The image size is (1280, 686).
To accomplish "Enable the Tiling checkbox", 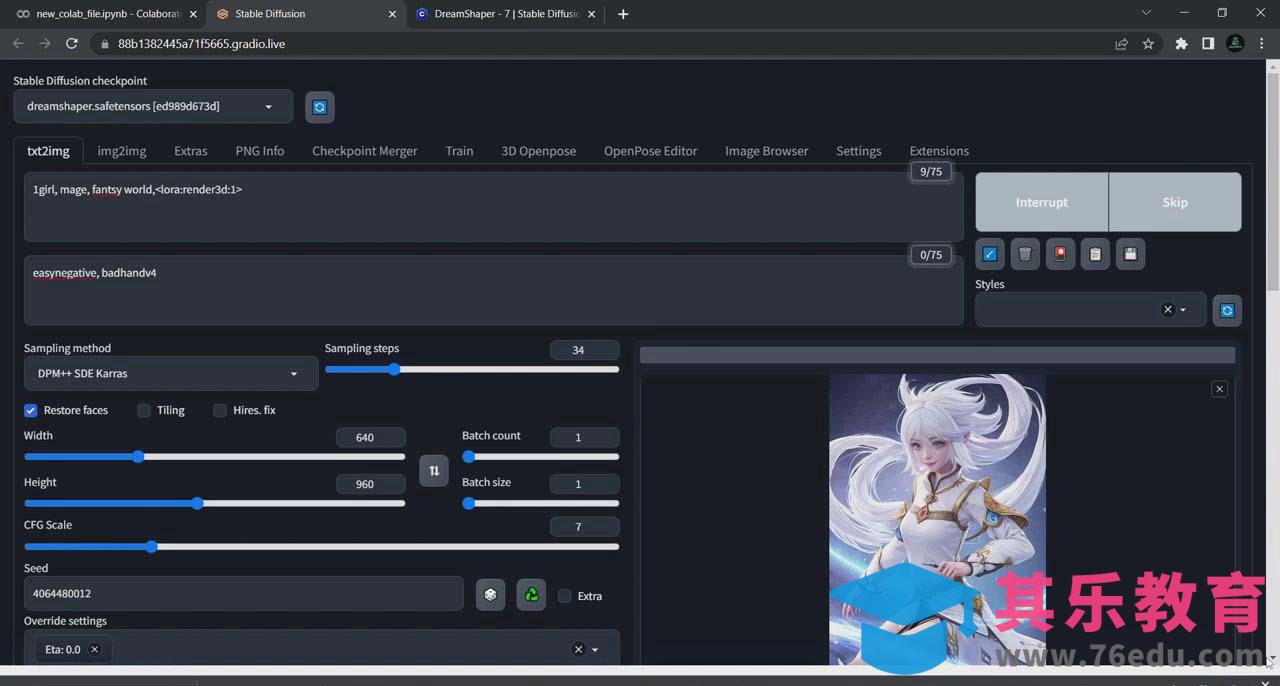I will coord(144,411).
